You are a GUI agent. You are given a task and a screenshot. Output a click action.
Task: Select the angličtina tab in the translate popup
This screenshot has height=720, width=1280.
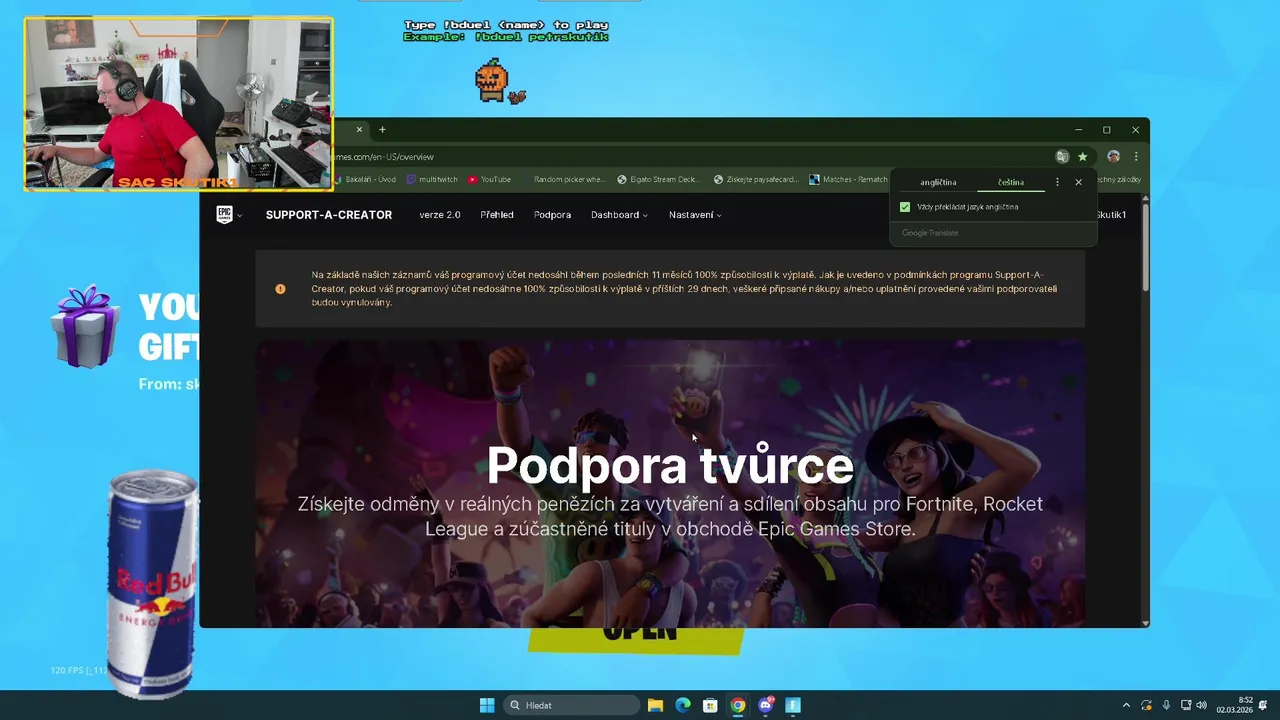[x=938, y=182]
